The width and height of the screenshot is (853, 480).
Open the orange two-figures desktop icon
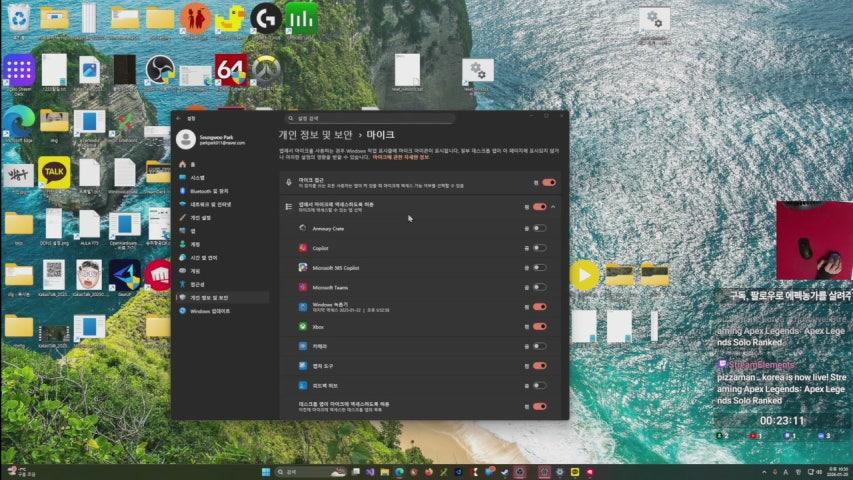pyautogui.click(x=195, y=19)
